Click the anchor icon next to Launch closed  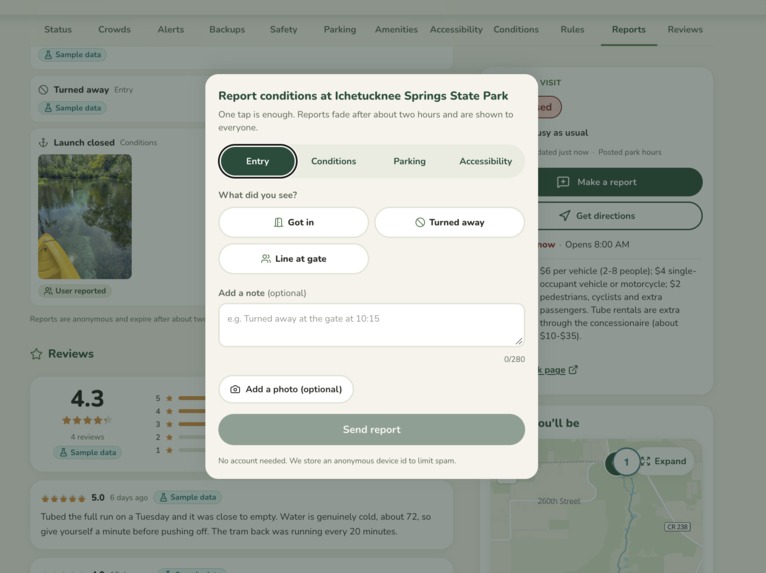43,143
